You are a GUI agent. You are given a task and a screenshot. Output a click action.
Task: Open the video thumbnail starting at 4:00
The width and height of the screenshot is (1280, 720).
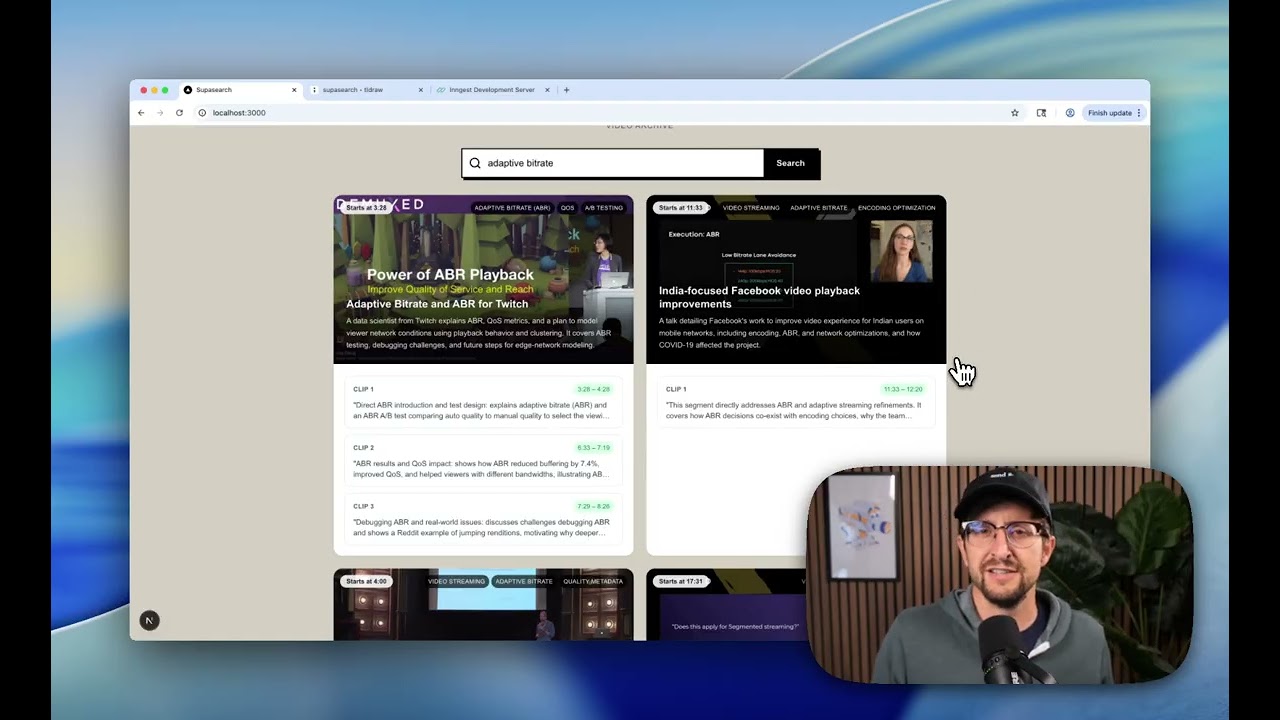pyautogui.click(x=483, y=605)
